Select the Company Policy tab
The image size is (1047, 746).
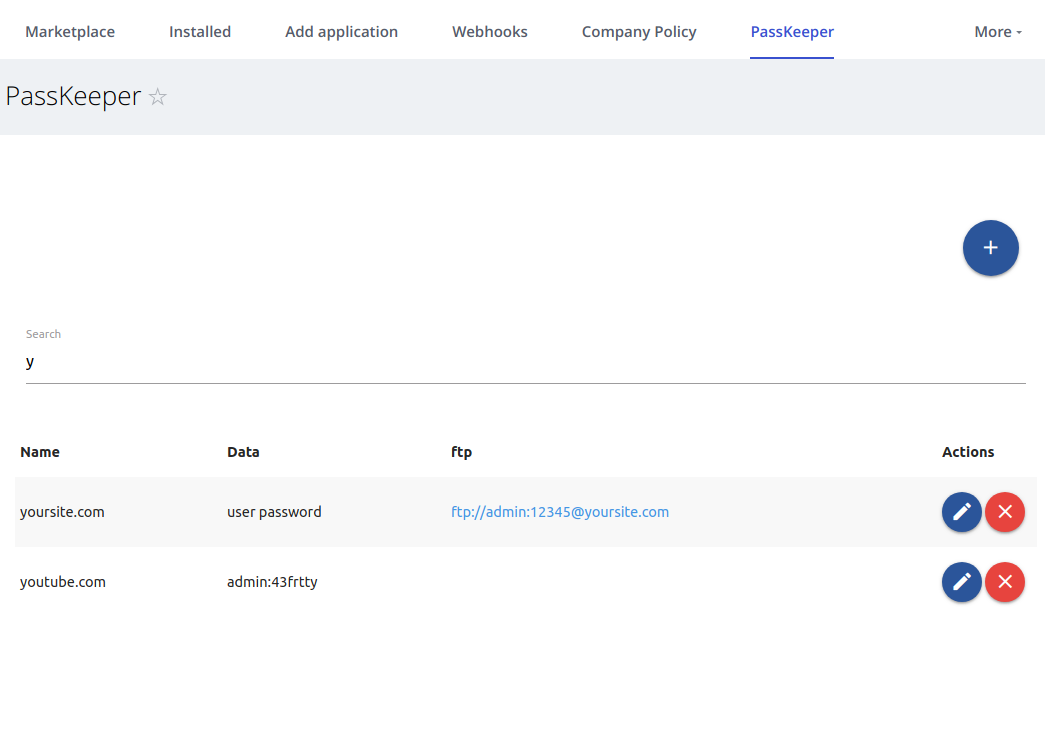coord(639,32)
